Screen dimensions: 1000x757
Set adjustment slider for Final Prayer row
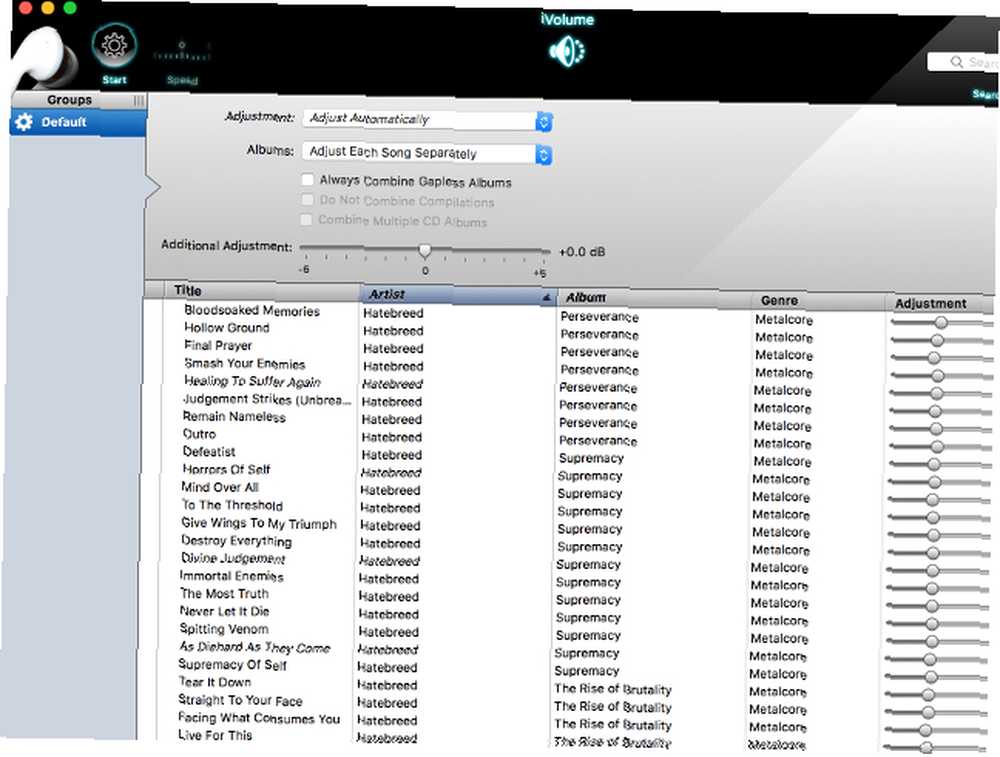[x=941, y=358]
